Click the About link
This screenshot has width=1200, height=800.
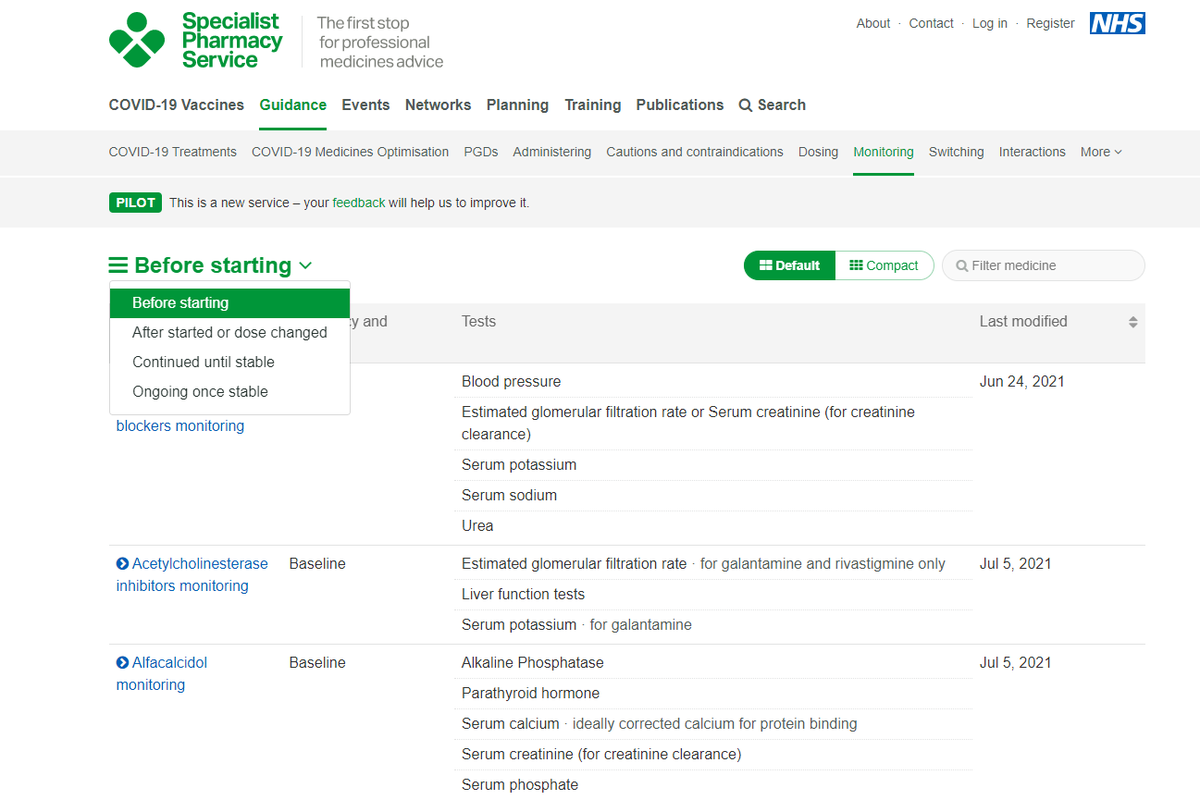click(873, 23)
